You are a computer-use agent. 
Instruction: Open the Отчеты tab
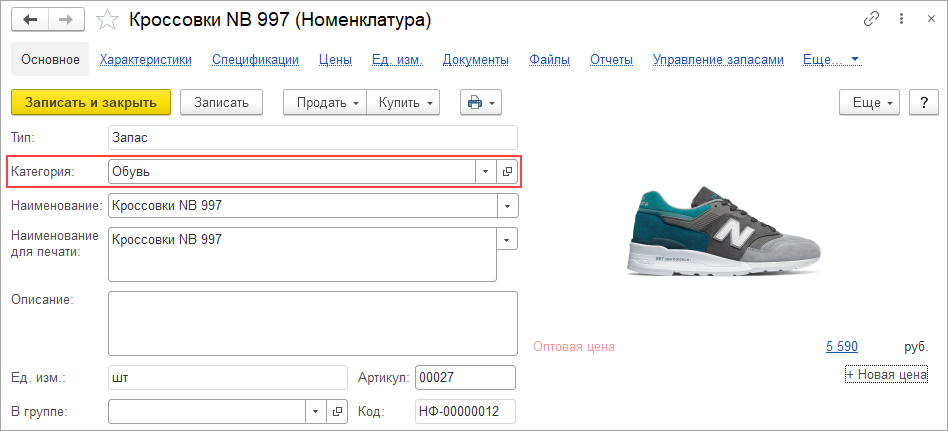[x=611, y=59]
